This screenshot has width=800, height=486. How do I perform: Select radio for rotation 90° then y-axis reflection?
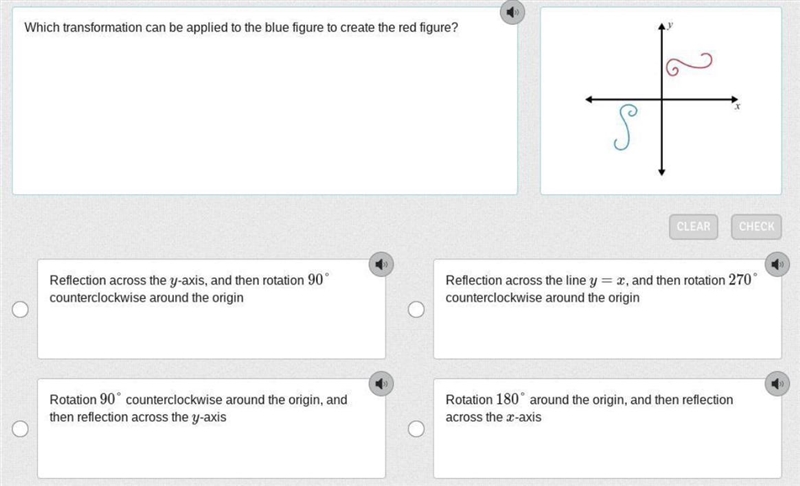pyautogui.click(x=20, y=429)
